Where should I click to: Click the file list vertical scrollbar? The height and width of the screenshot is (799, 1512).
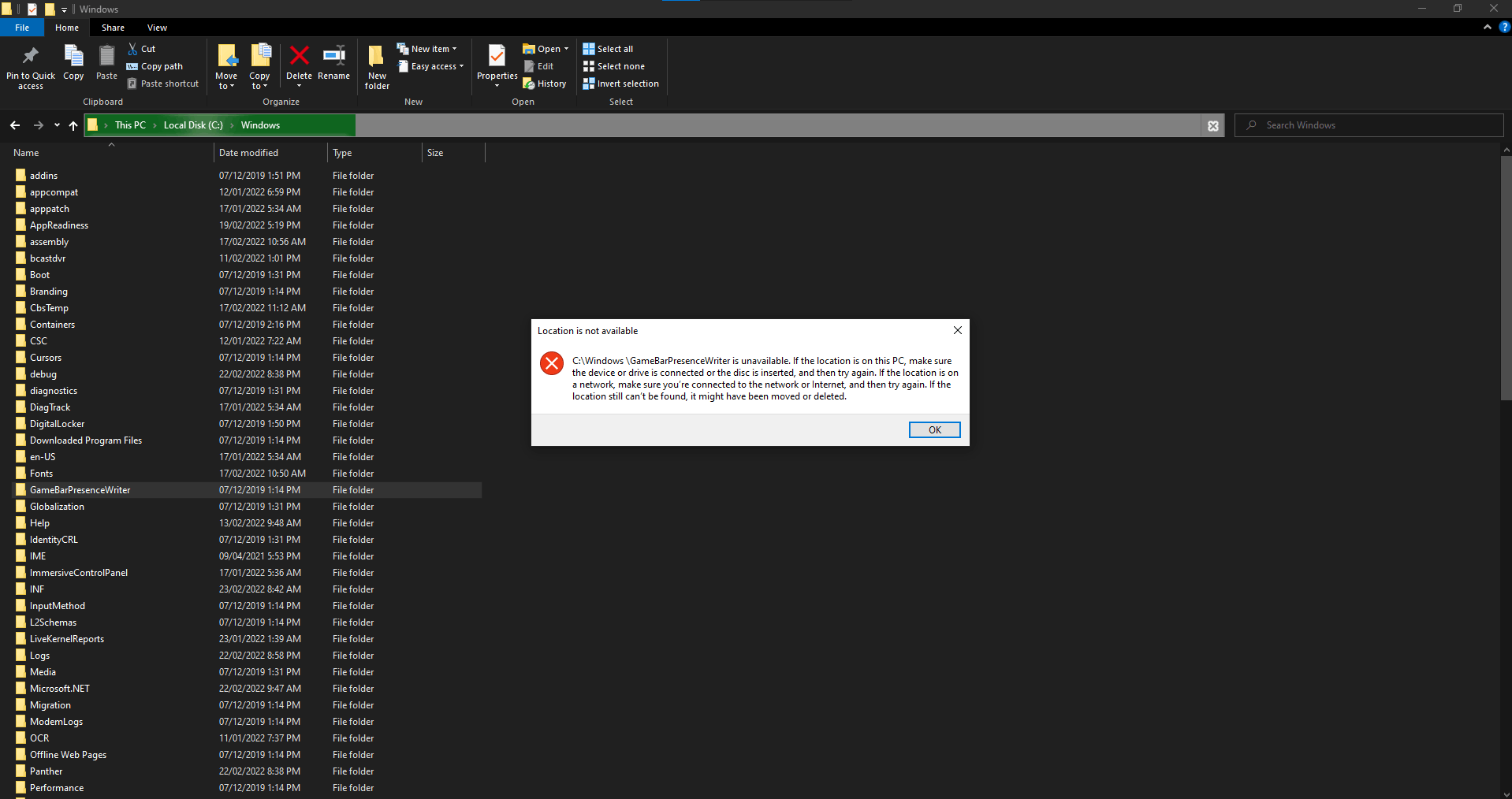(1506, 277)
